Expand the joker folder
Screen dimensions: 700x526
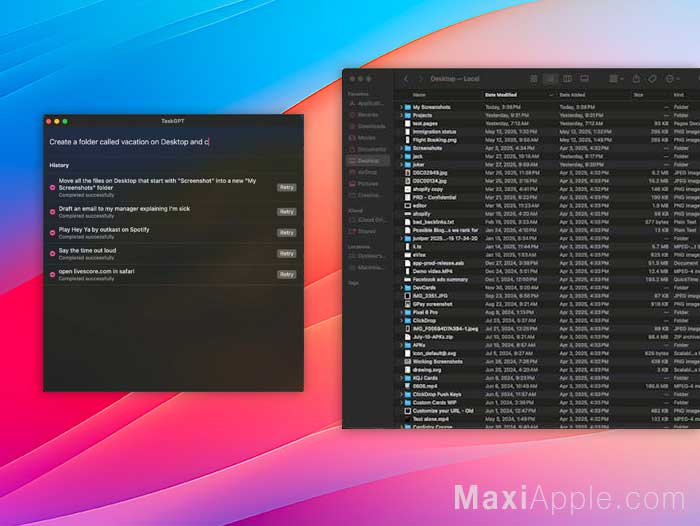[x=401, y=165]
